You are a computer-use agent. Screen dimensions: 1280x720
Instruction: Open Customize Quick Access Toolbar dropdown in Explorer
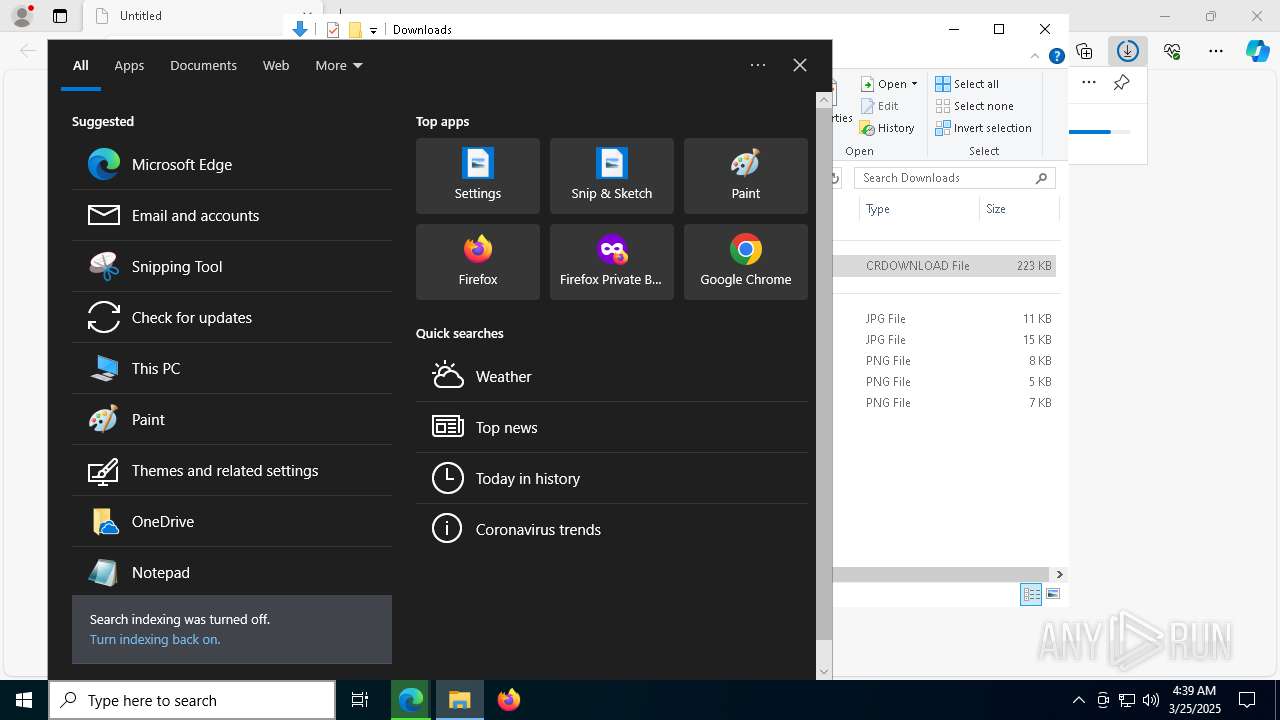pyautogui.click(x=373, y=30)
